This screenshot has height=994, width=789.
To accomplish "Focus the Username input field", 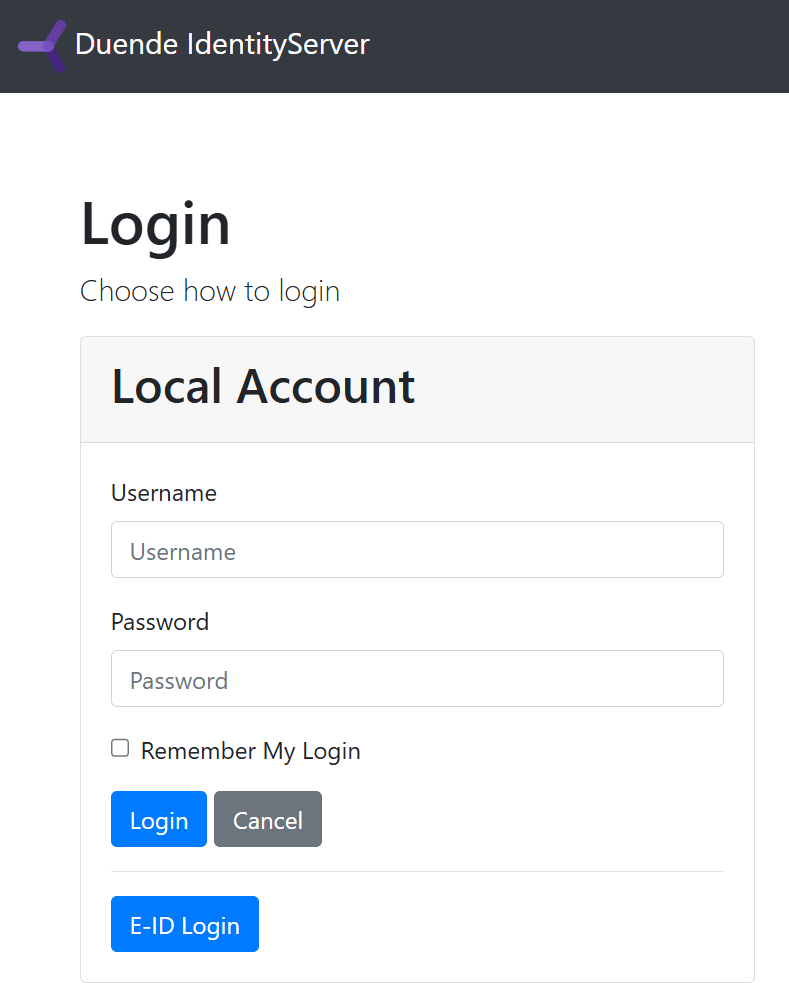I will (417, 550).
